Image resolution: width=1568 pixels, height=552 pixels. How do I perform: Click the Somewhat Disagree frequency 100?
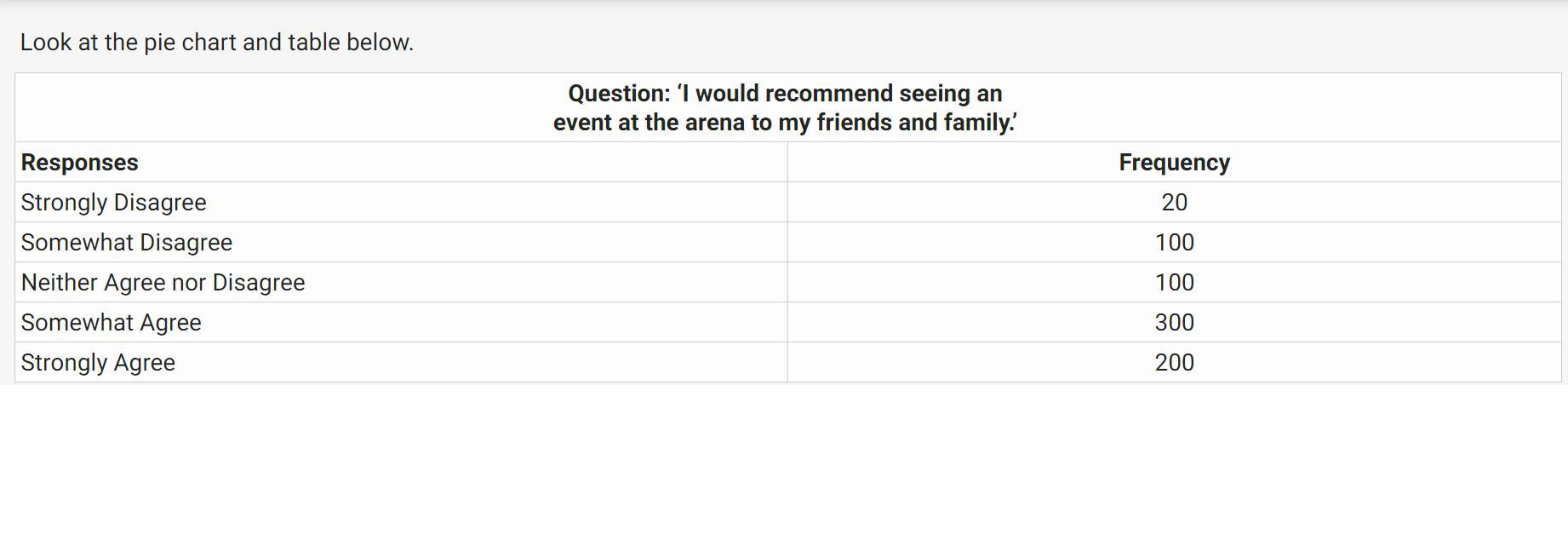tap(1174, 243)
